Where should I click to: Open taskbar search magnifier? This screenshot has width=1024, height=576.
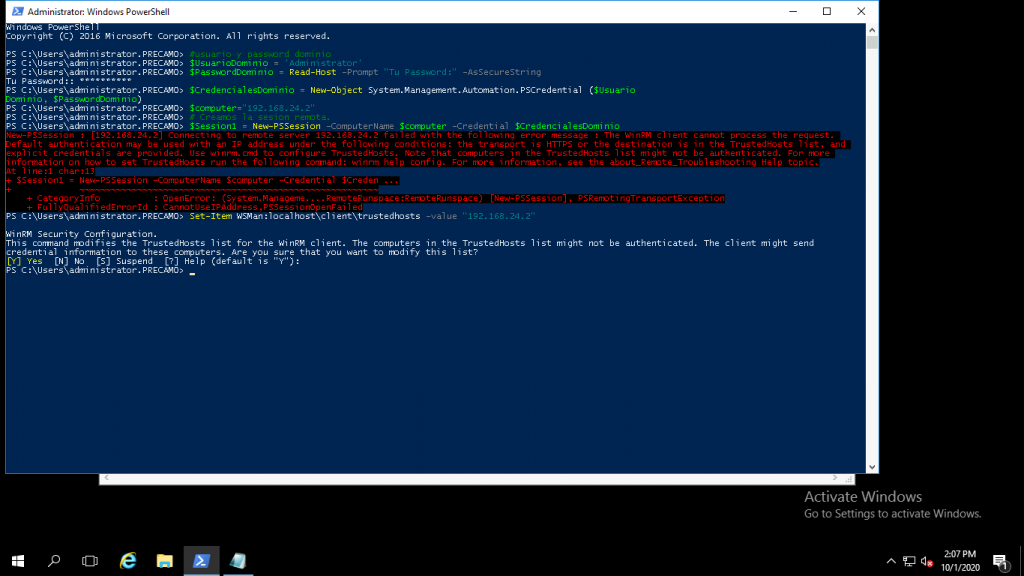coord(54,561)
